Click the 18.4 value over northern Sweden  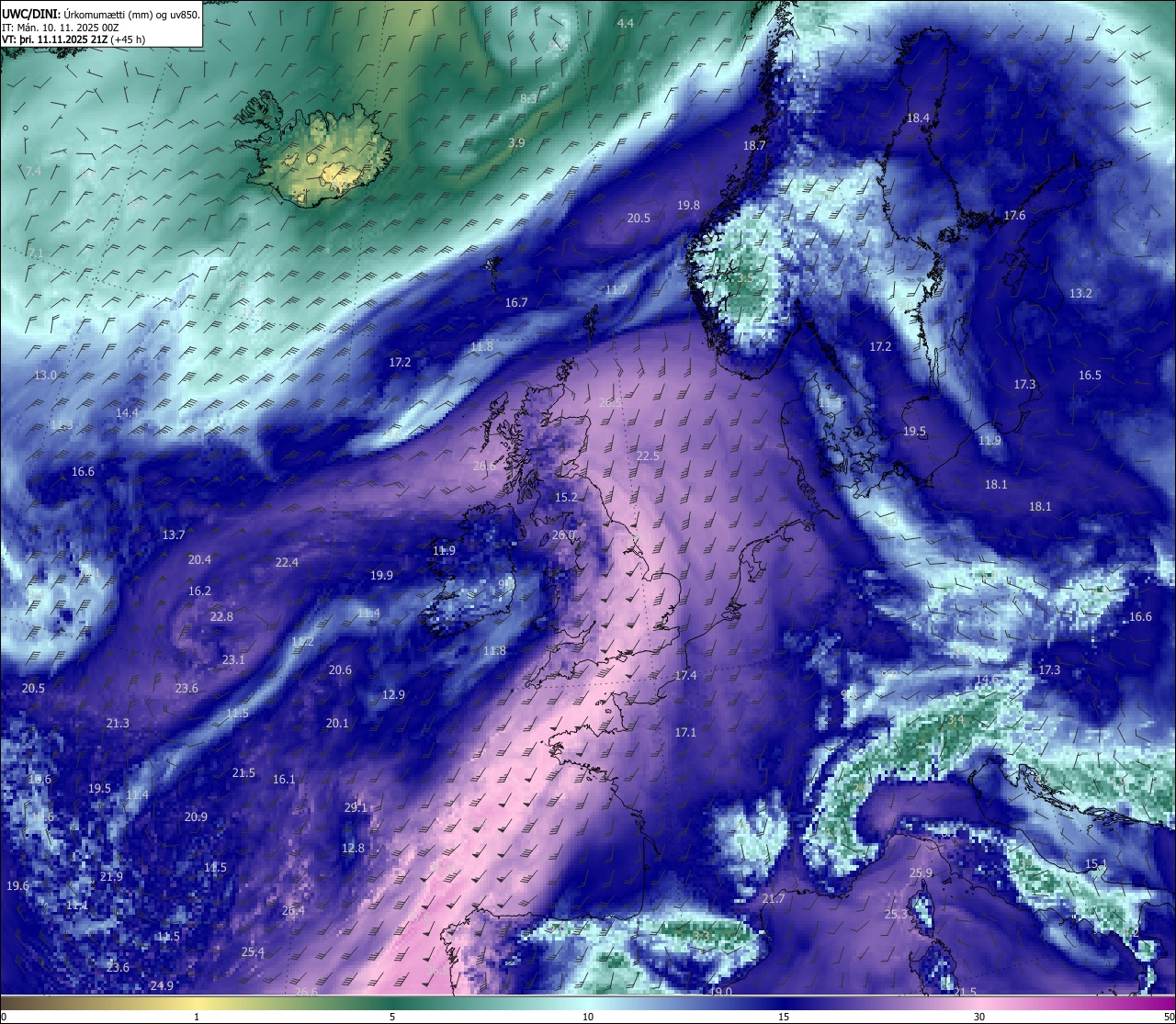(918, 118)
